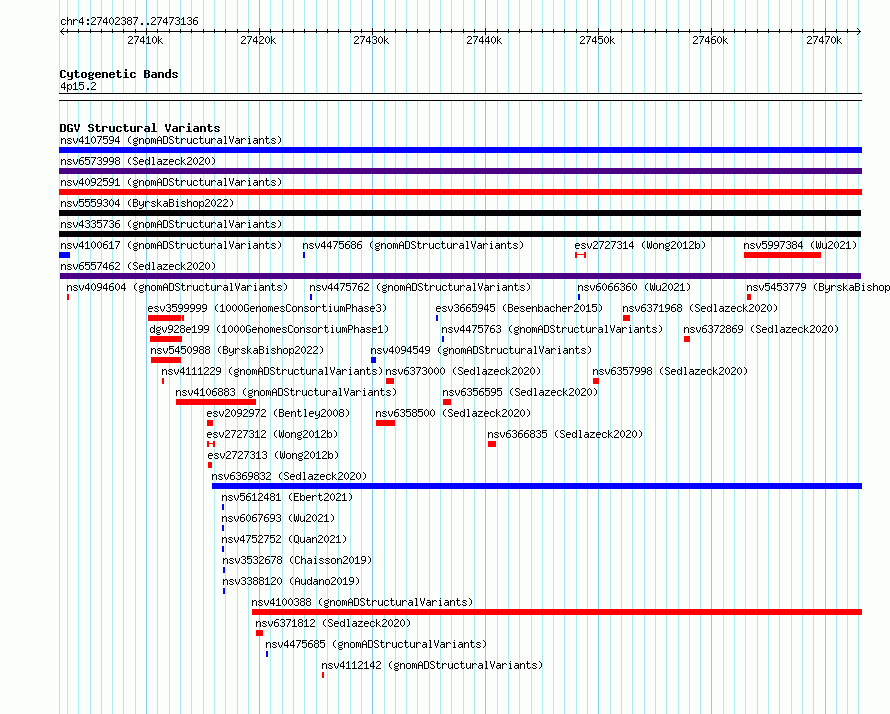Open nsv4335736 (gnomADStructuralVariants) label
This screenshot has width=890, height=714.
(171, 224)
